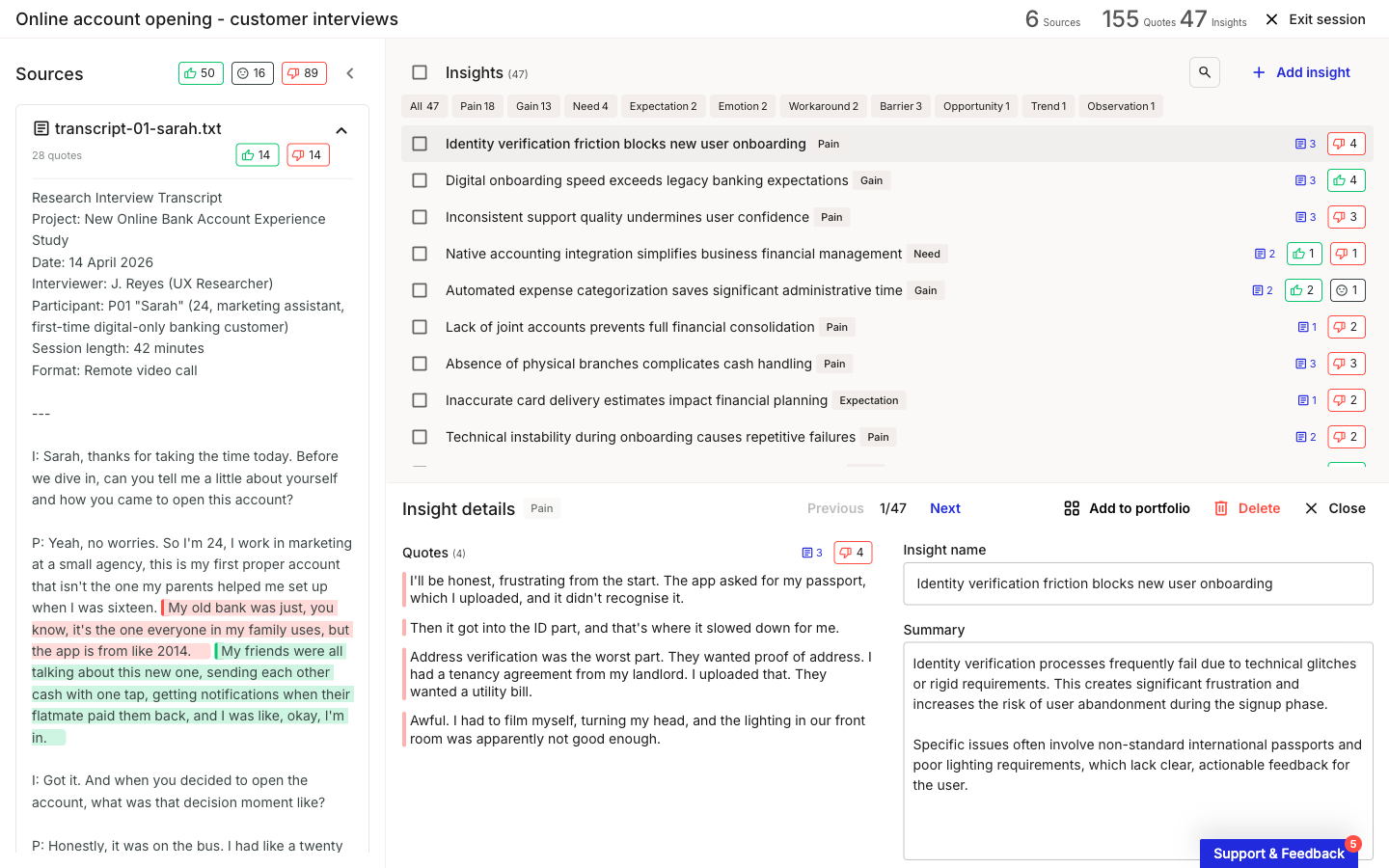Show 14 negative quotes in Sarah's transcript
The height and width of the screenshot is (868, 1389).
(x=308, y=155)
